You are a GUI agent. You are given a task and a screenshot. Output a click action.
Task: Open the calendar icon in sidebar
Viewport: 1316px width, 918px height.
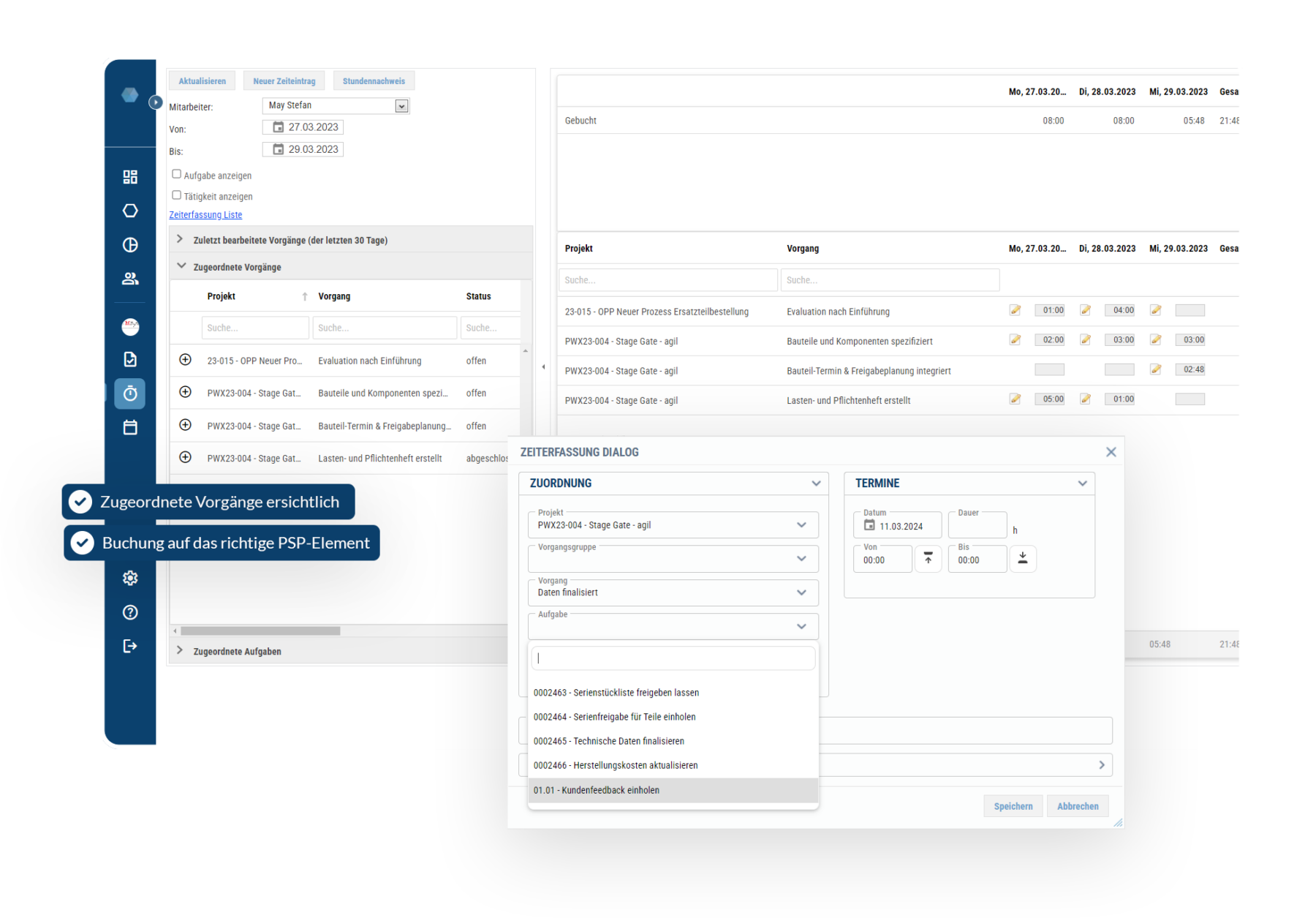click(130, 427)
